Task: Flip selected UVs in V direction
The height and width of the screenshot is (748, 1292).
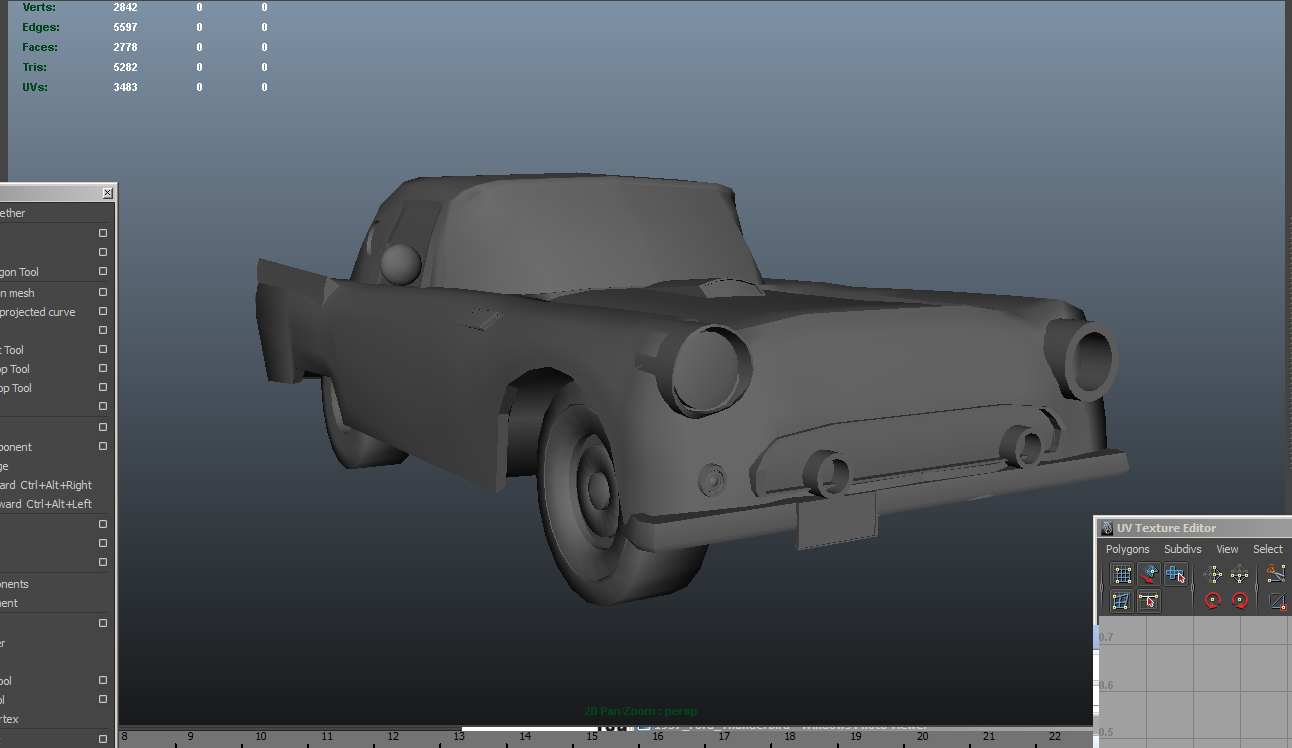Action: (1239, 574)
